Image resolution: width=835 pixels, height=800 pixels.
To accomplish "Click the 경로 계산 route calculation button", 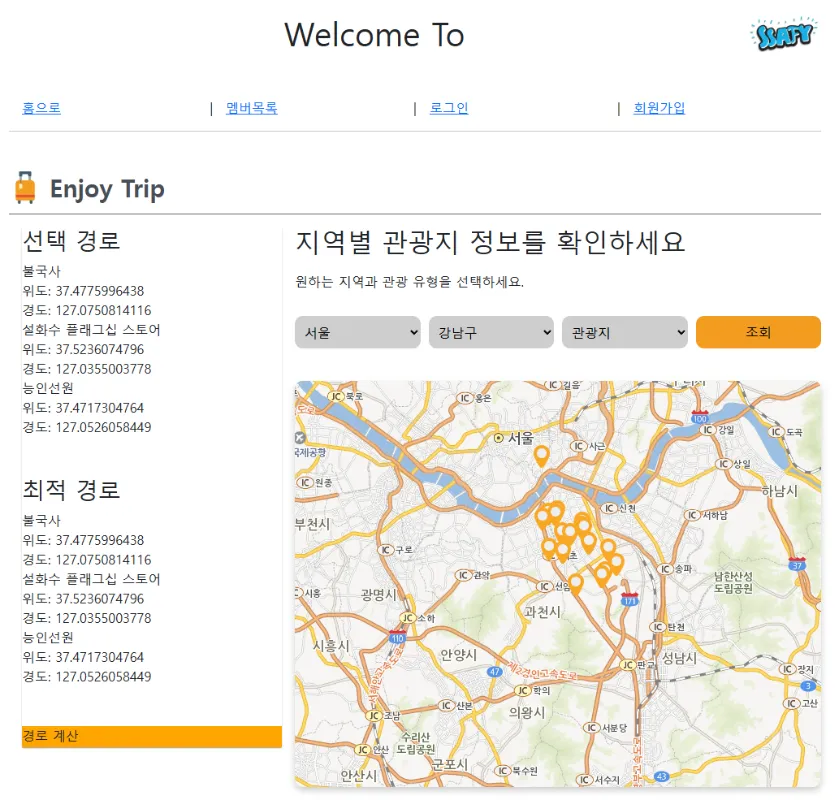I will 152,737.
